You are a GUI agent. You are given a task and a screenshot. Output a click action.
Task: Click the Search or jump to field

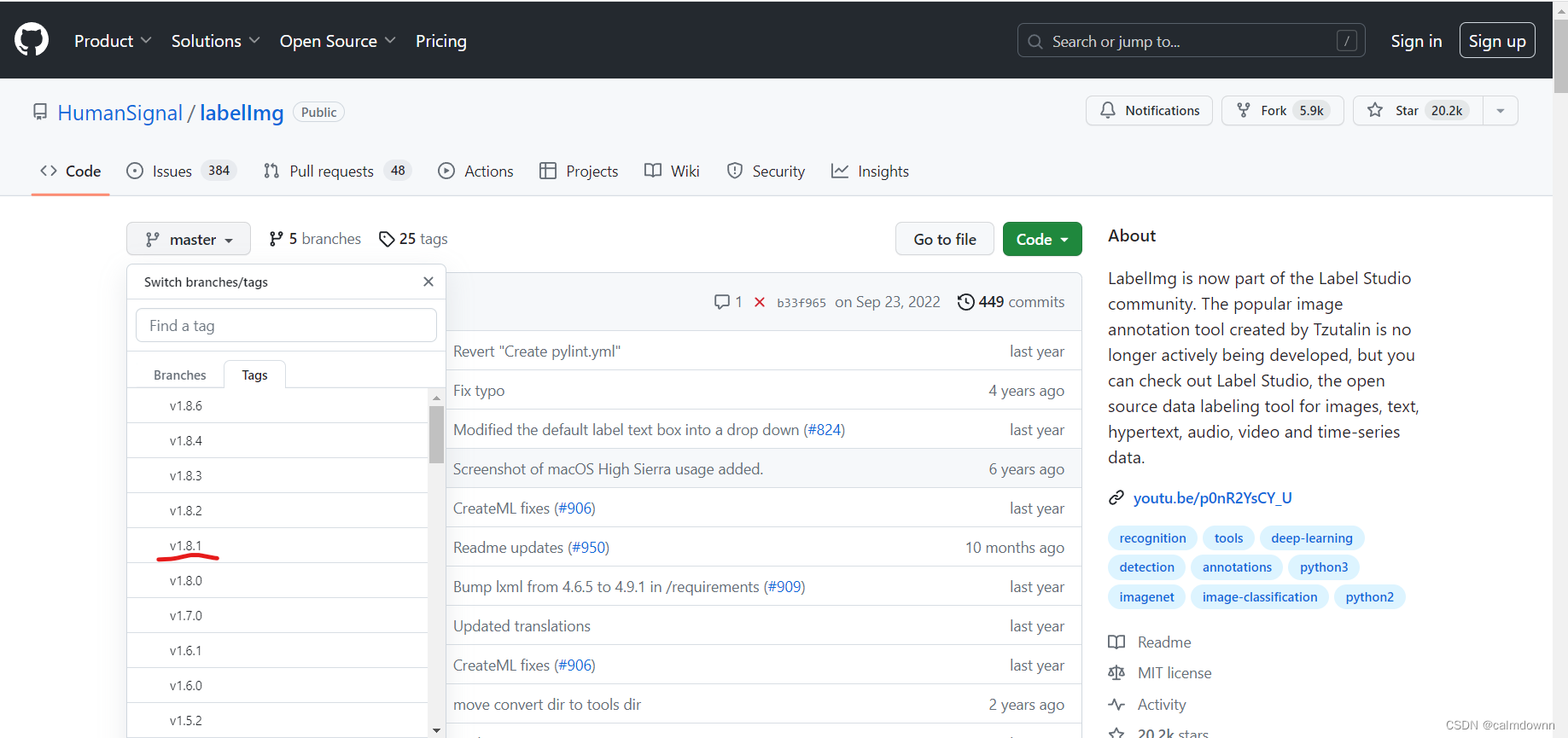point(1191,41)
